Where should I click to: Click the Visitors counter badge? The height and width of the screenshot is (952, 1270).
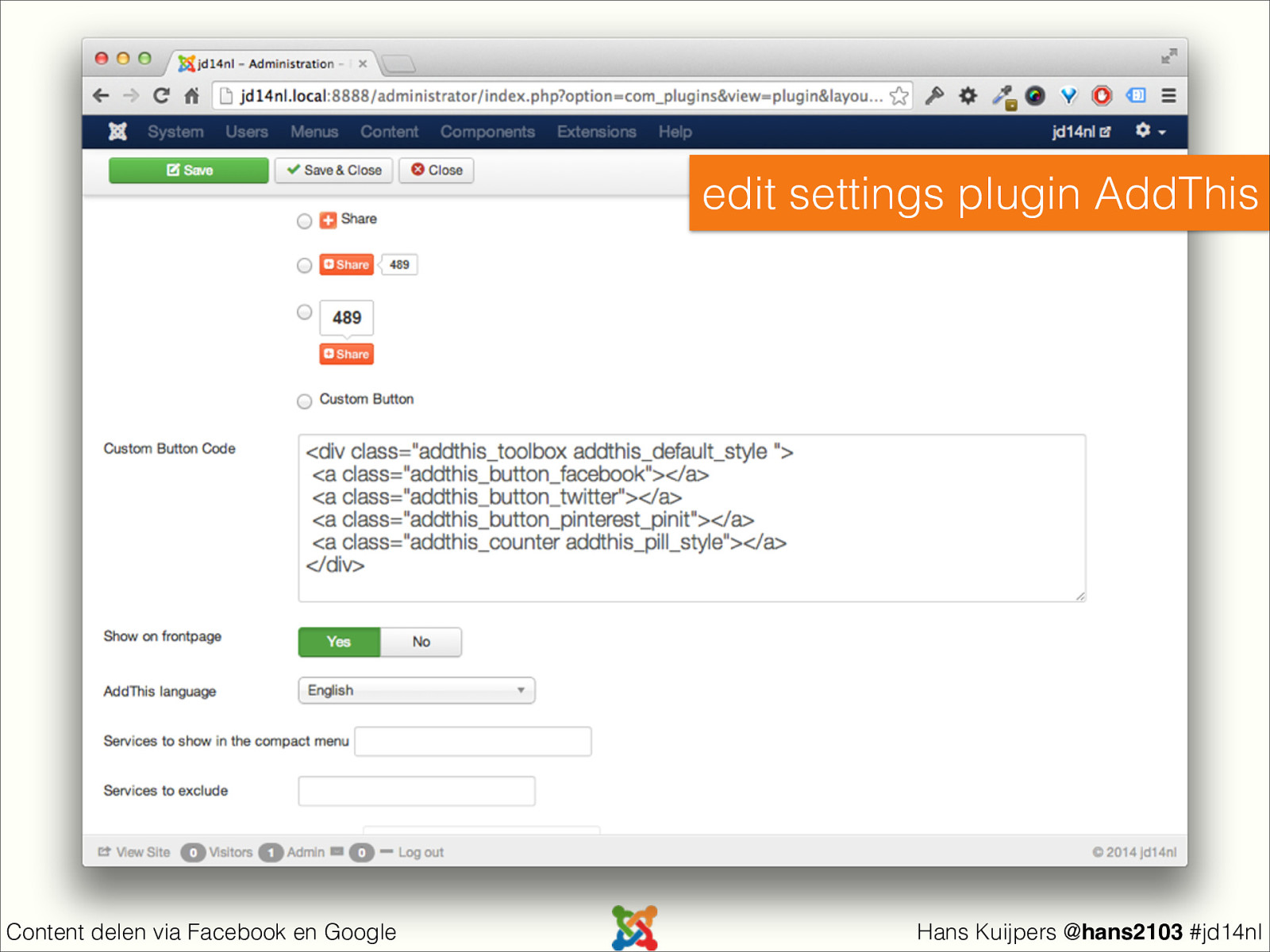coord(193,852)
